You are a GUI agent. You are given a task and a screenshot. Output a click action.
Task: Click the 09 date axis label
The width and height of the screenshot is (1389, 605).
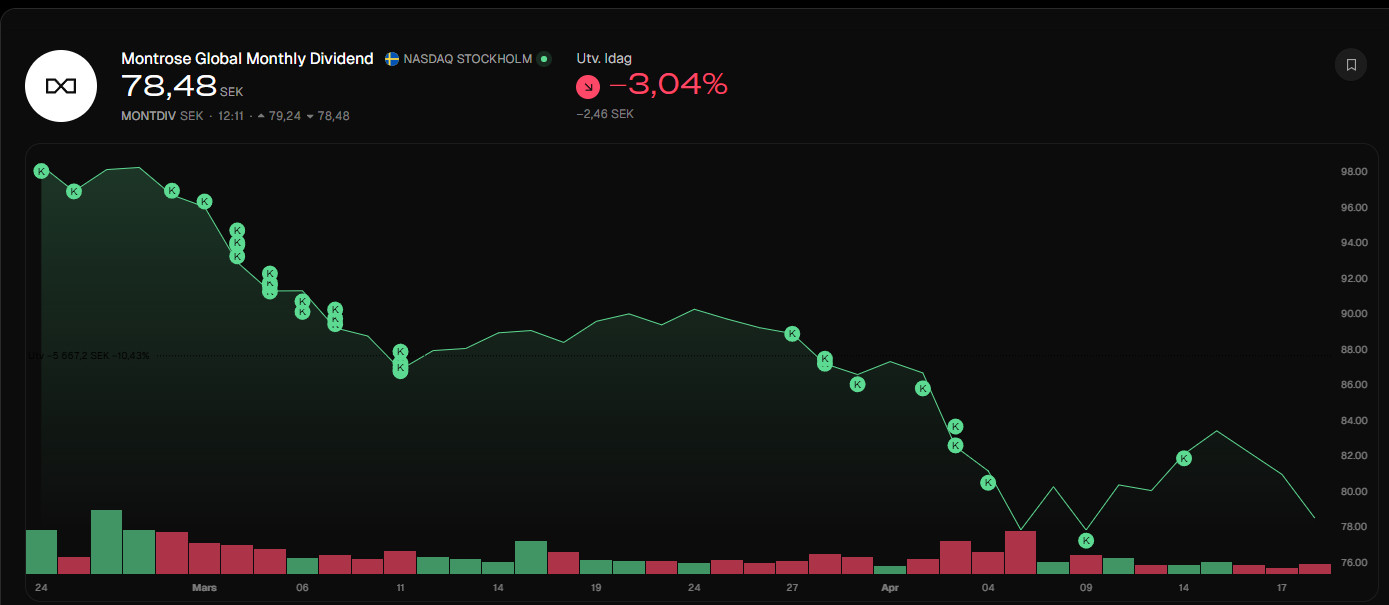(x=1086, y=588)
